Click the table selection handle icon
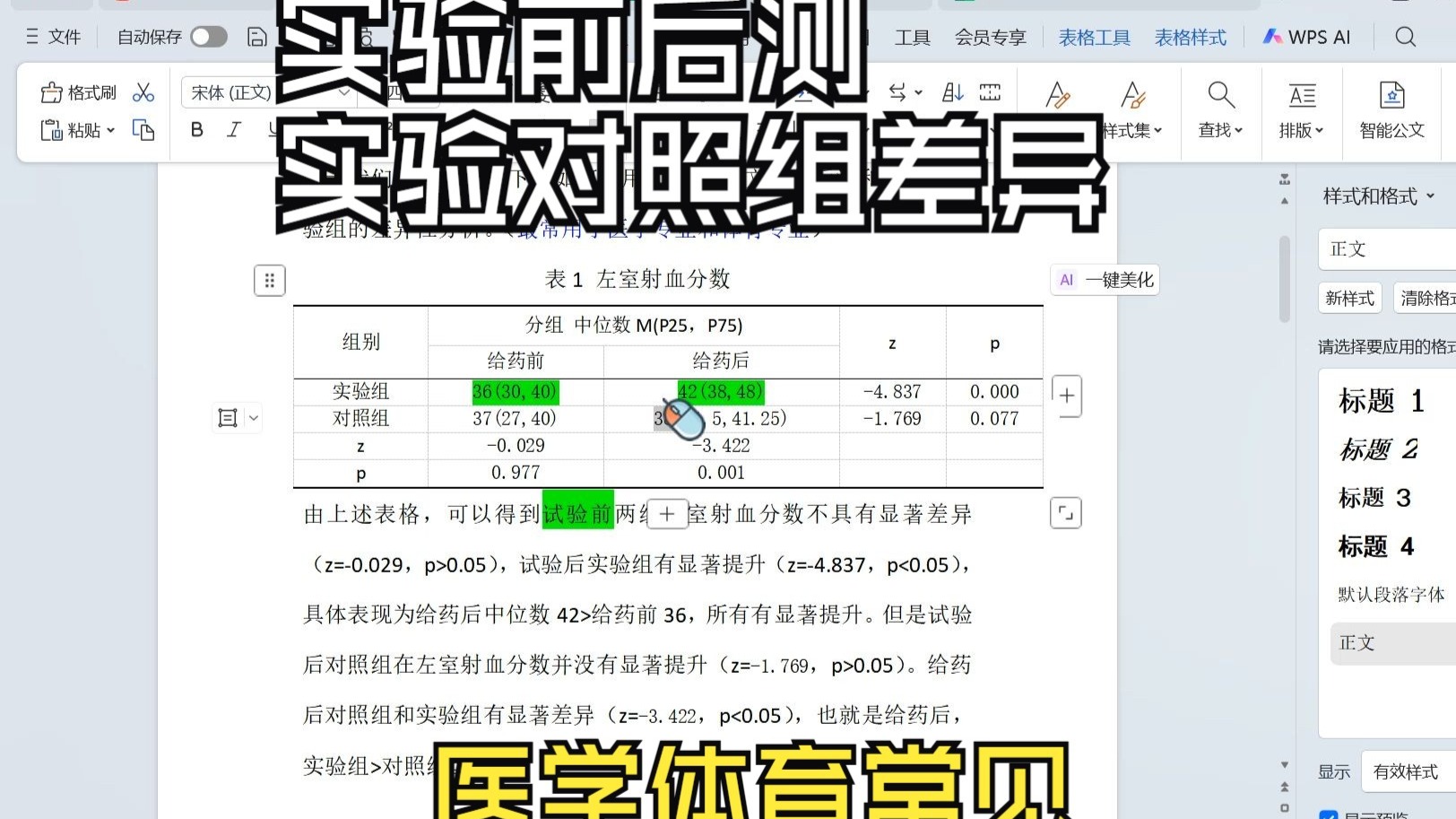This screenshot has height=819, width=1456. pyautogui.click(x=269, y=280)
